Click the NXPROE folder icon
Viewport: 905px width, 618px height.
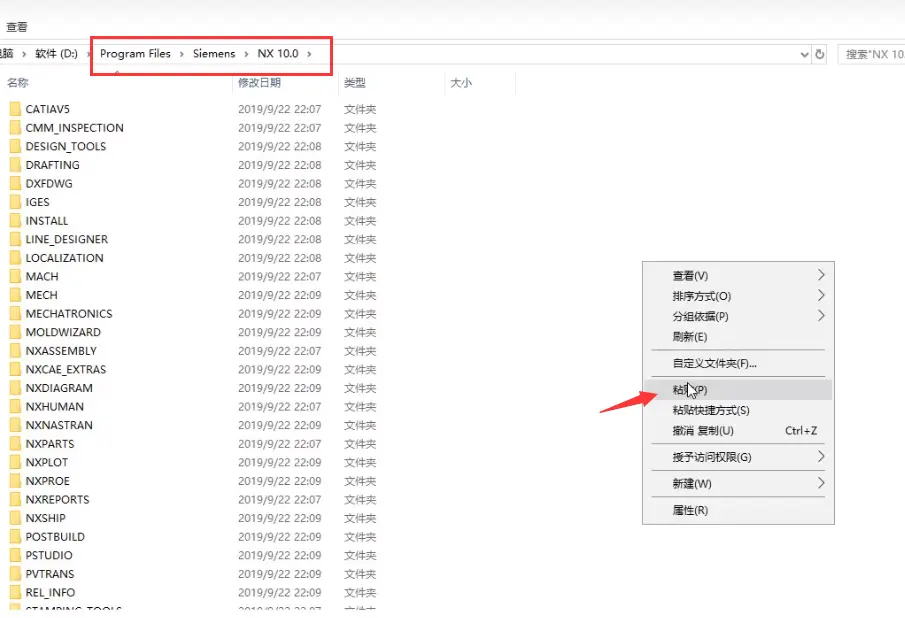click(x=16, y=481)
